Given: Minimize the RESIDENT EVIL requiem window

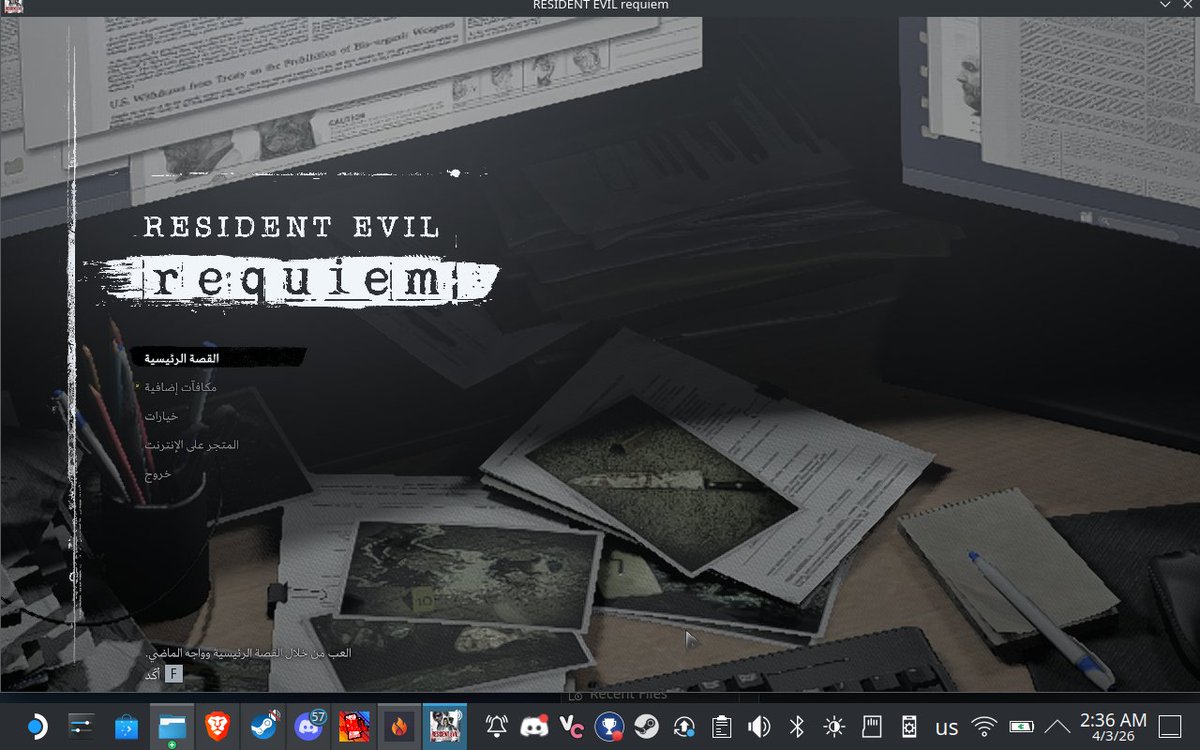Looking at the screenshot, I should pos(1164,5).
